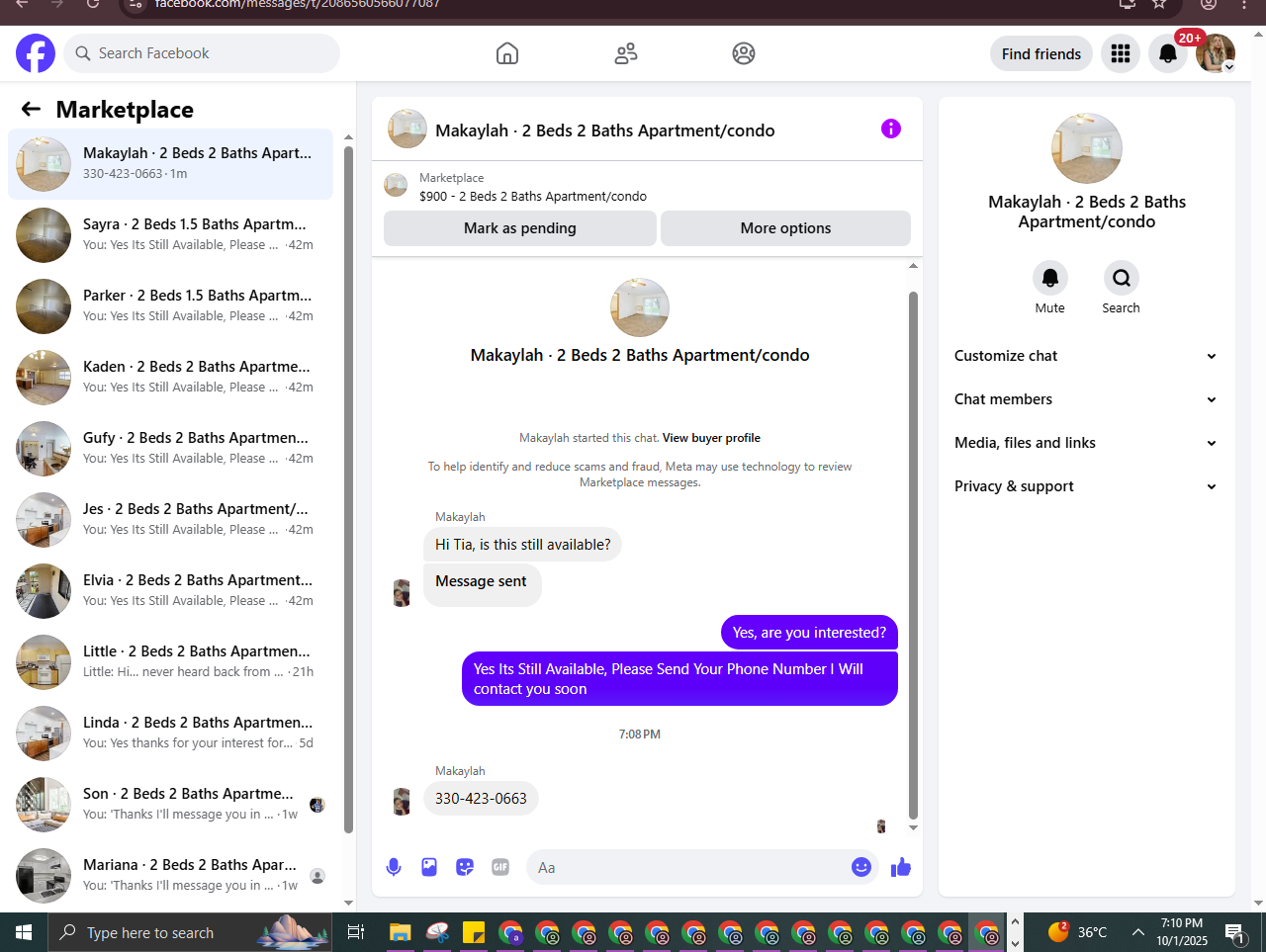Open the Friends icon in top navigation
Screen dimensions: 1266x952
(626, 53)
